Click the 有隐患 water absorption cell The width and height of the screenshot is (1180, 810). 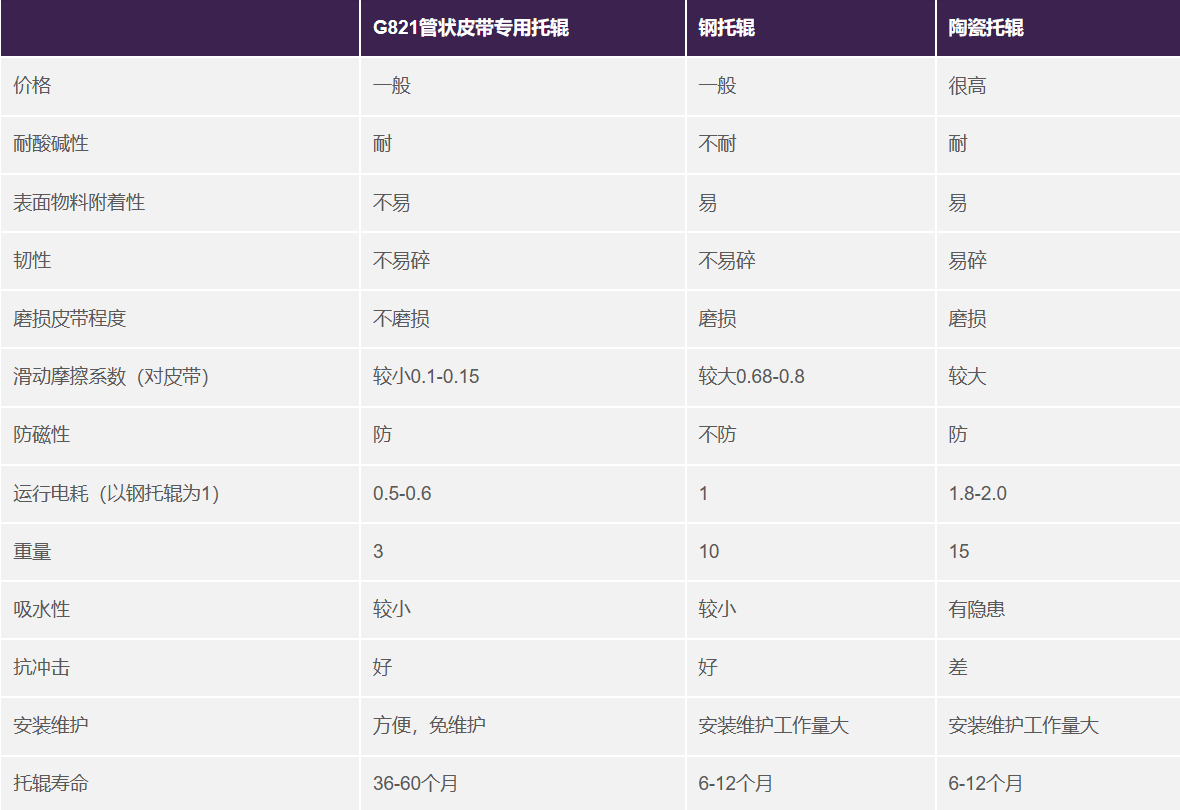[976, 609]
